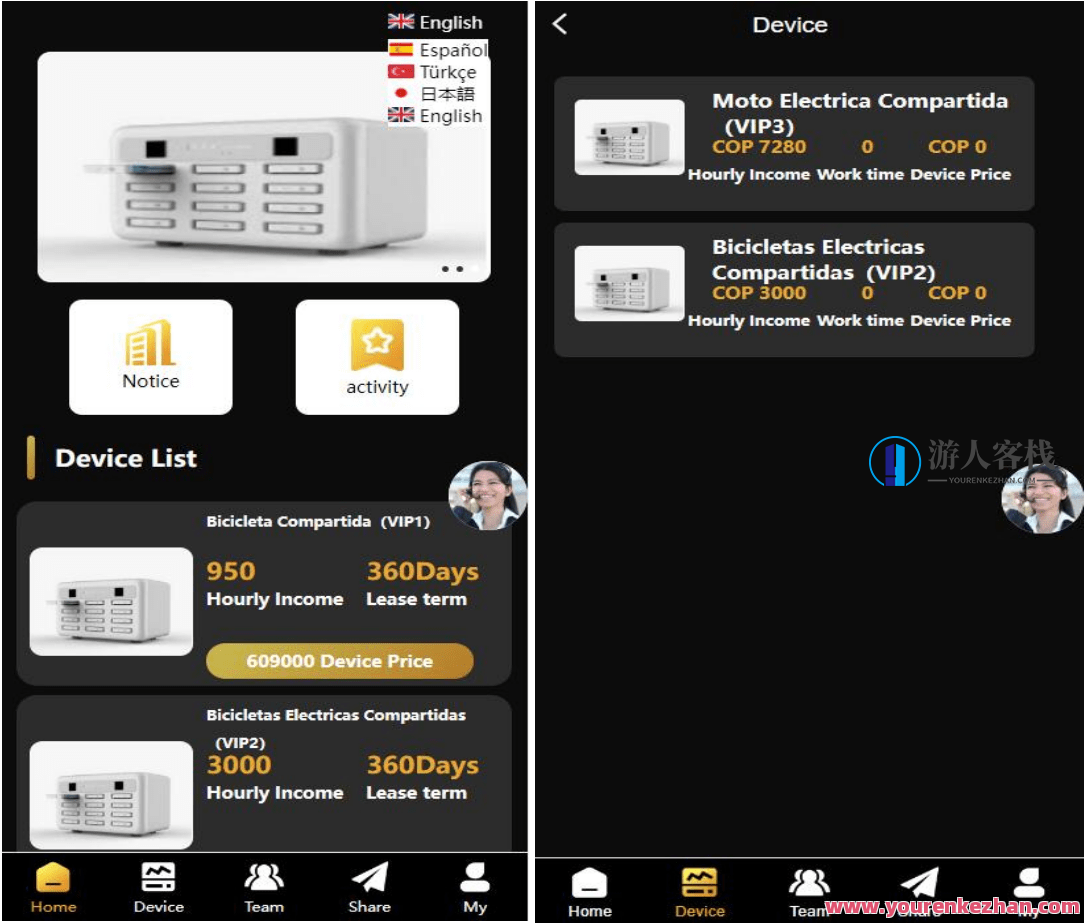Open the Notice icon tile
1085x923 pixels.
click(x=151, y=357)
